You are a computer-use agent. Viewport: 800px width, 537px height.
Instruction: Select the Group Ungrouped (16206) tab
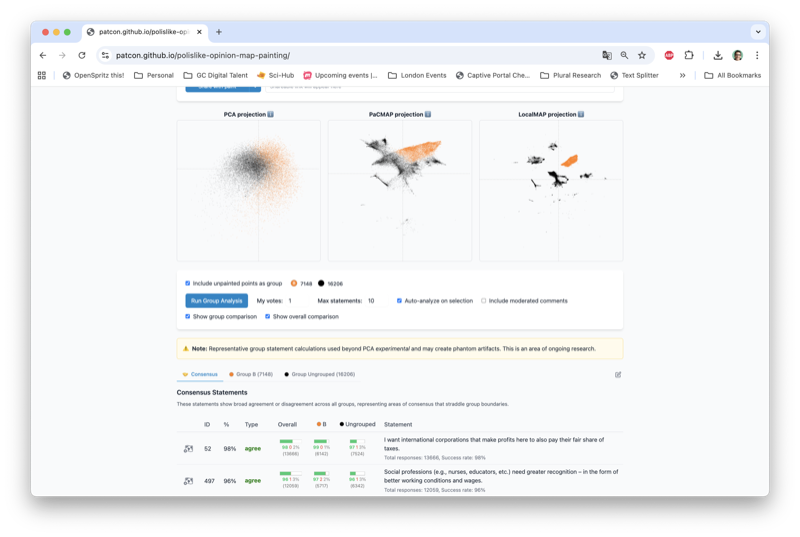tap(319, 375)
